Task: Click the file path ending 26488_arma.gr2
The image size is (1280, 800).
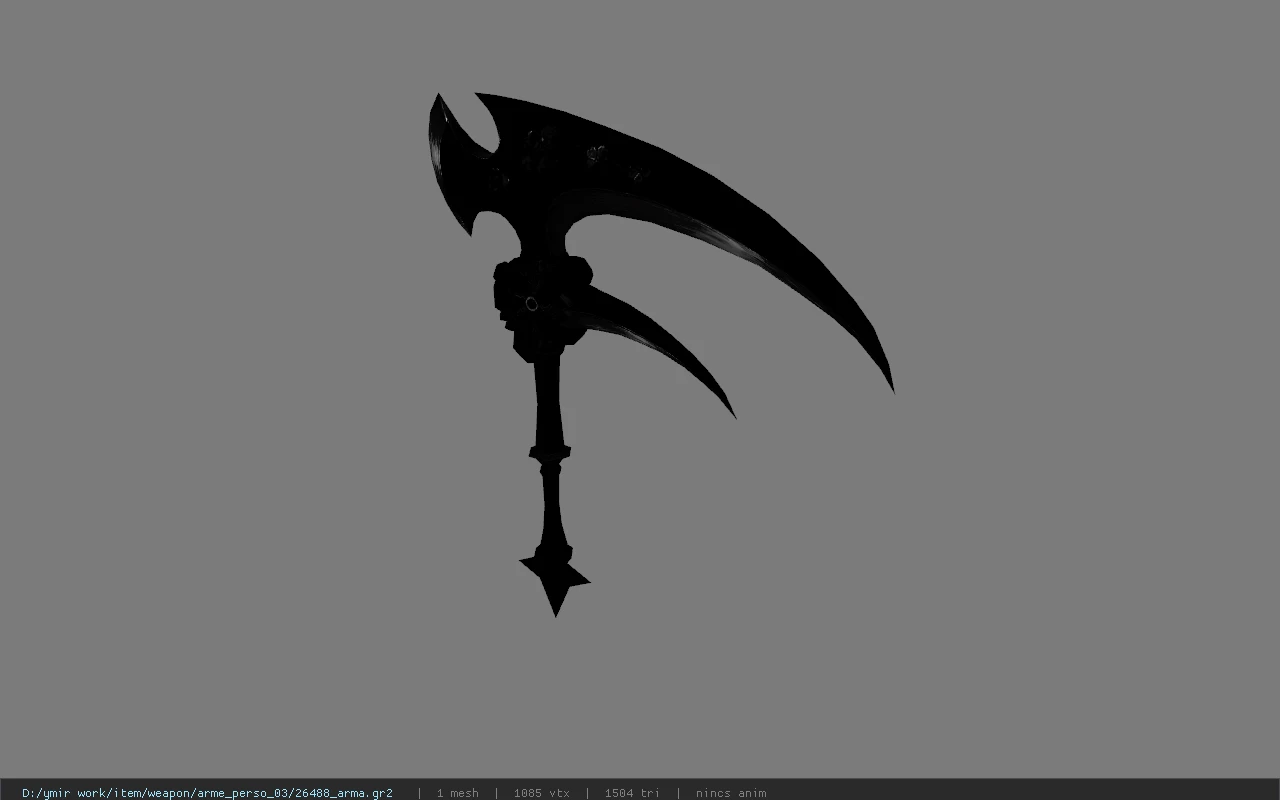Action: click(x=207, y=793)
